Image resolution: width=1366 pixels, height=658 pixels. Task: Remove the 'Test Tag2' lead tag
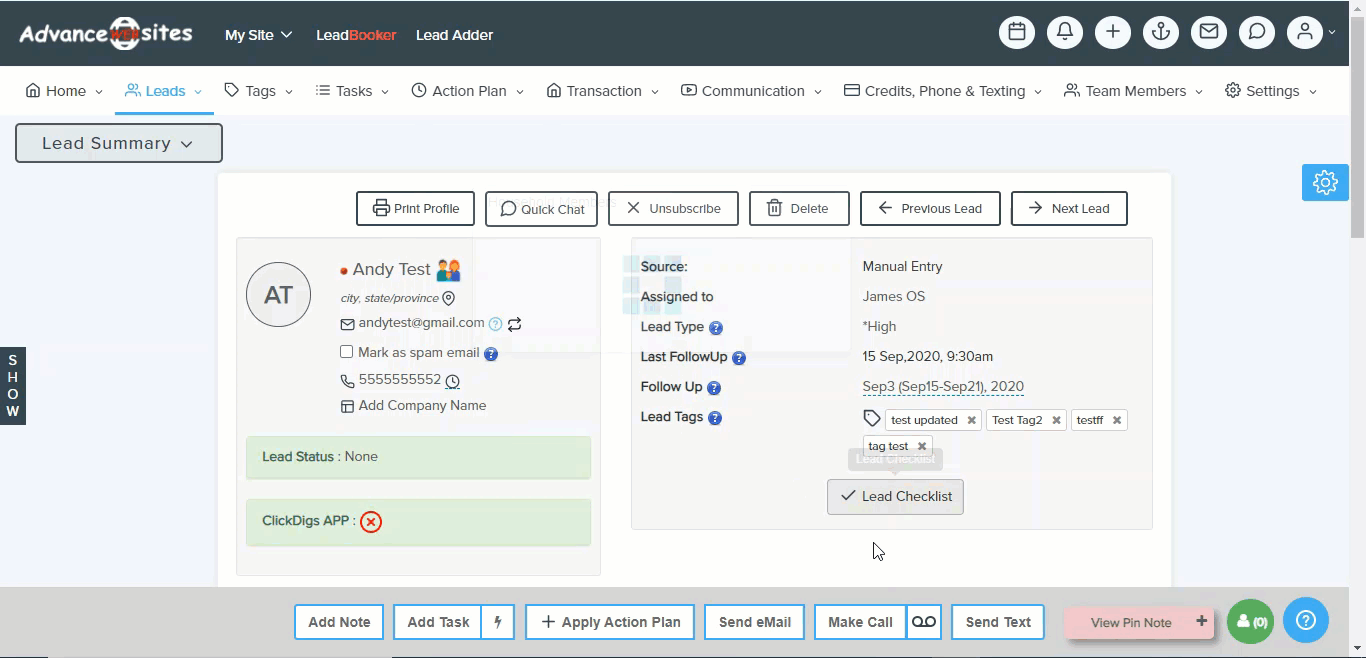(x=1056, y=421)
